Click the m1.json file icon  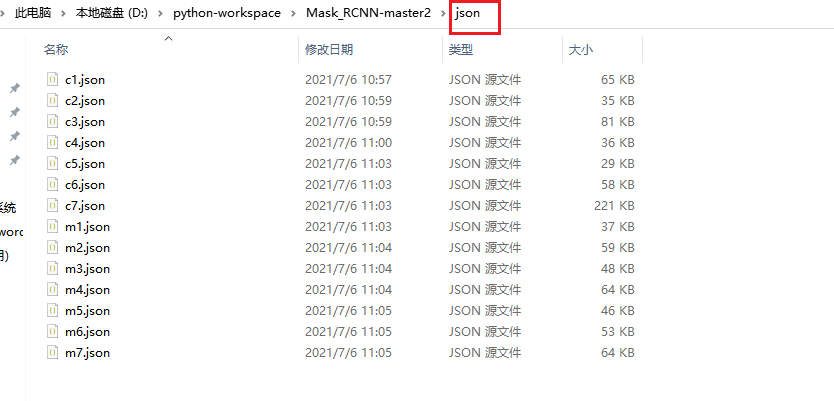tap(52, 227)
